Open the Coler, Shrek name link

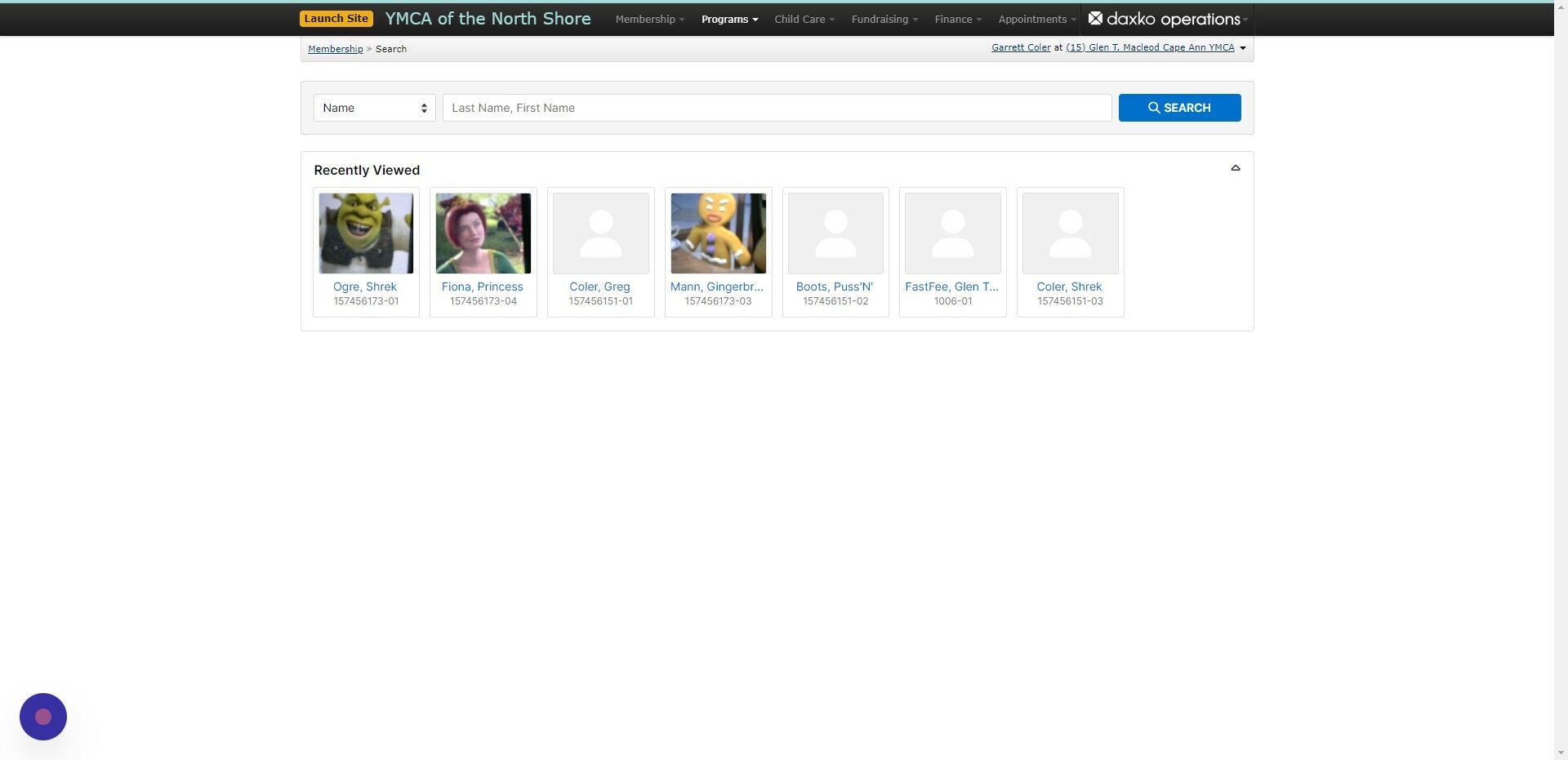(1069, 287)
